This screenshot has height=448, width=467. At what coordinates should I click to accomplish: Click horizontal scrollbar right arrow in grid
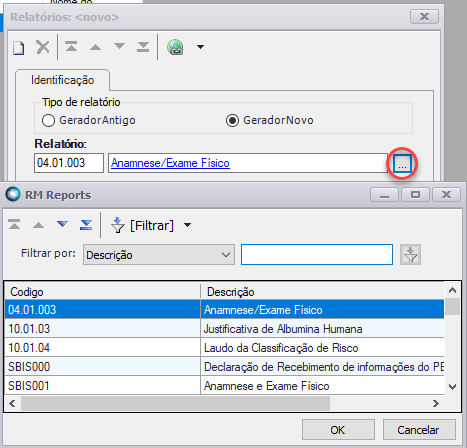click(436, 403)
